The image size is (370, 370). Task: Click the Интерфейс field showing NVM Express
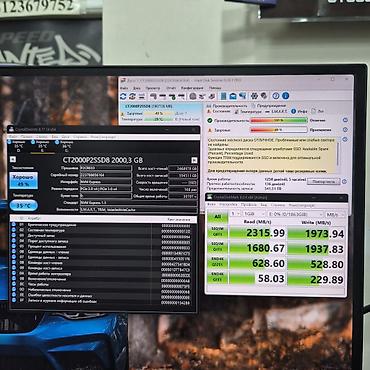click(106, 182)
